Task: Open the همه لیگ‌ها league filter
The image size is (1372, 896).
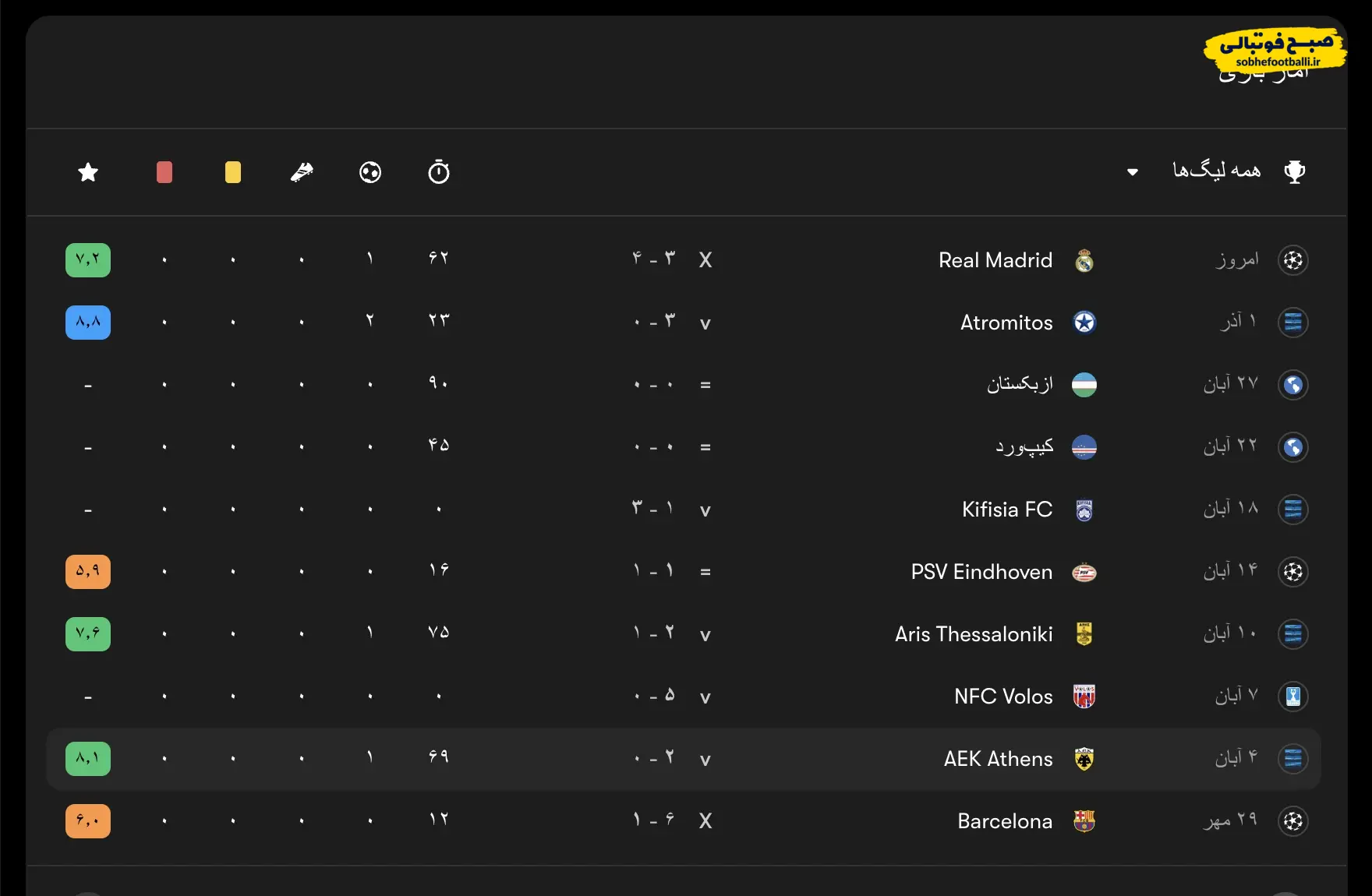Action: 1216,171
